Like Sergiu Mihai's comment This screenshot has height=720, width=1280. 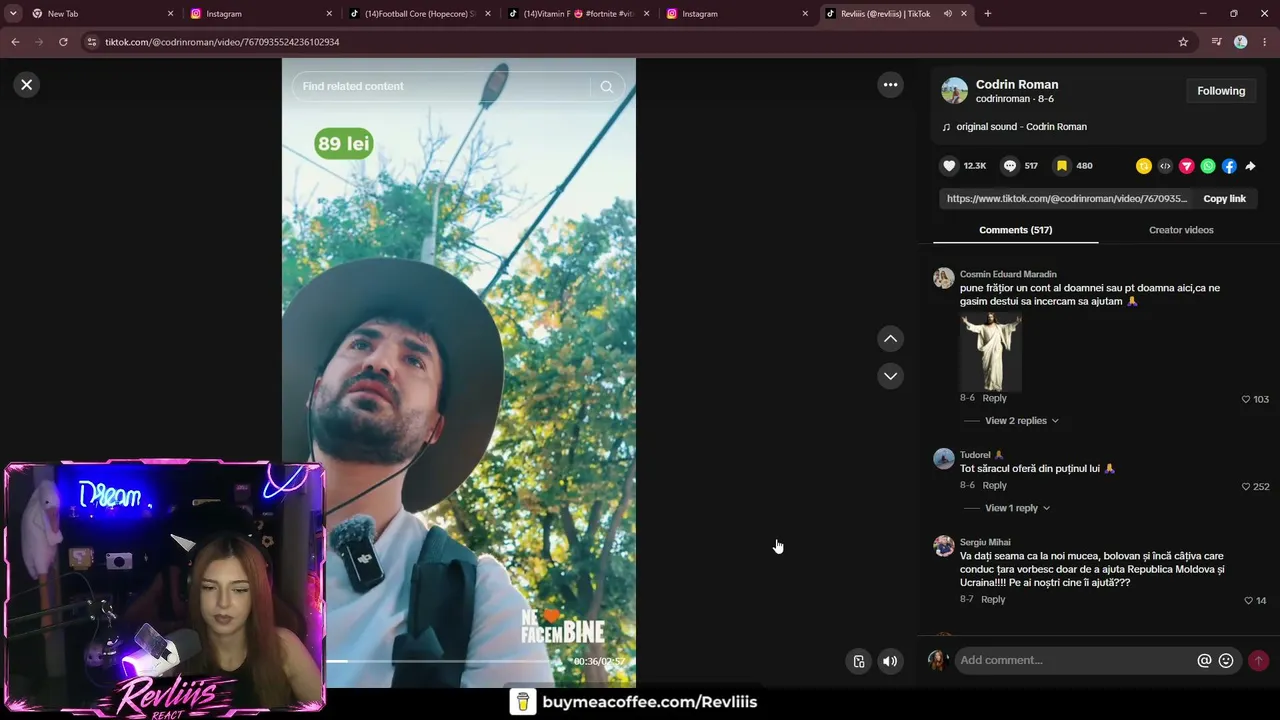(x=1248, y=601)
